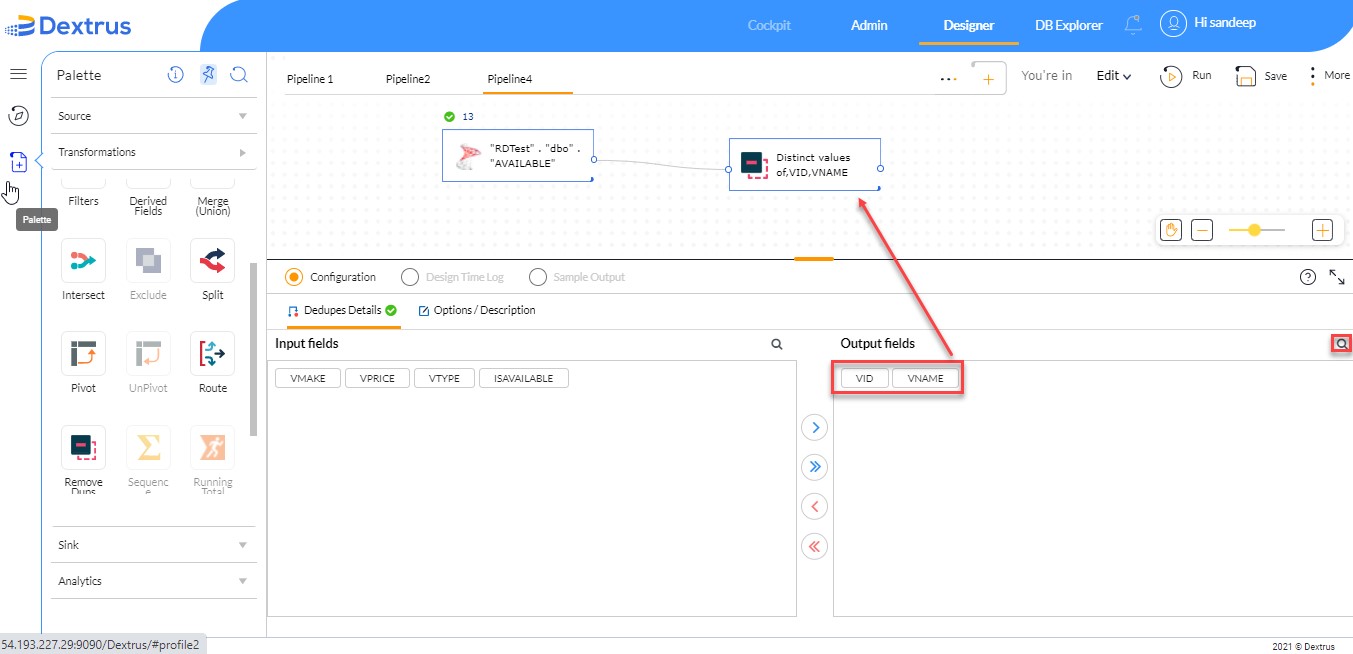Select the Running Total transformation icon

tap(212, 448)
